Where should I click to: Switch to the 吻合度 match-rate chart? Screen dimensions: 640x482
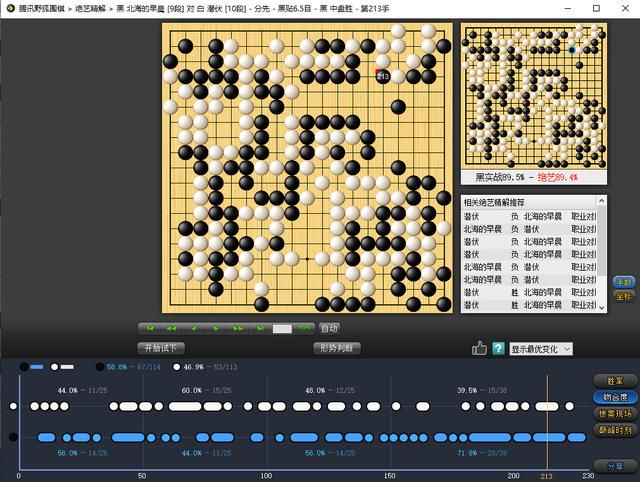(615, 397)
